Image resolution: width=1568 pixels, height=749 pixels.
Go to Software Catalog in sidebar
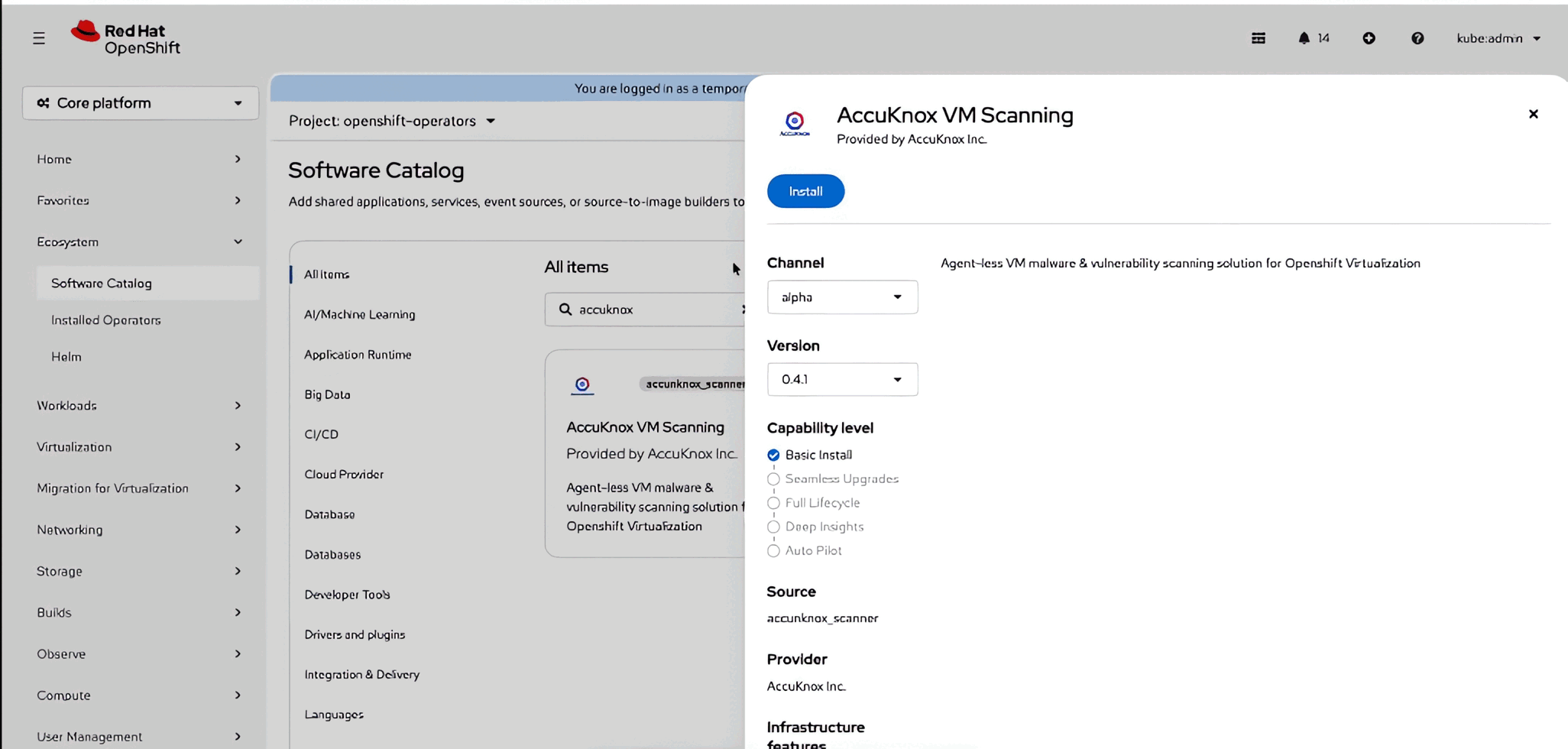click(x=147, y=284)
